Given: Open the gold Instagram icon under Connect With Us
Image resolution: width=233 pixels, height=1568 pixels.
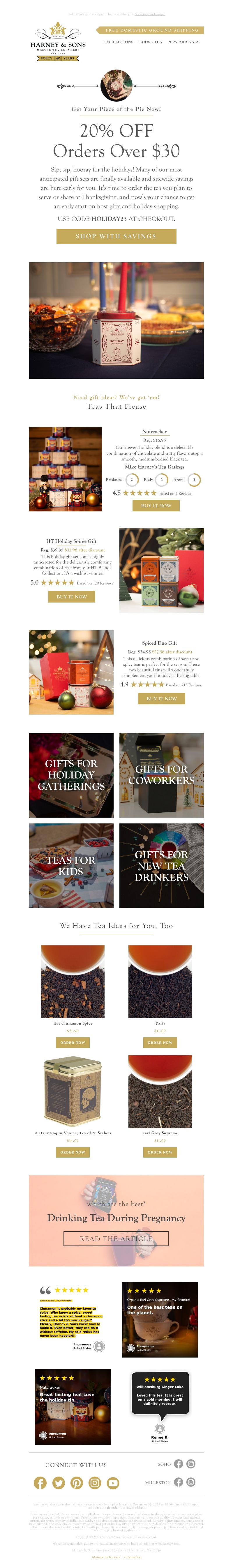Looking at the screenshot, I should click(95, 1483).
